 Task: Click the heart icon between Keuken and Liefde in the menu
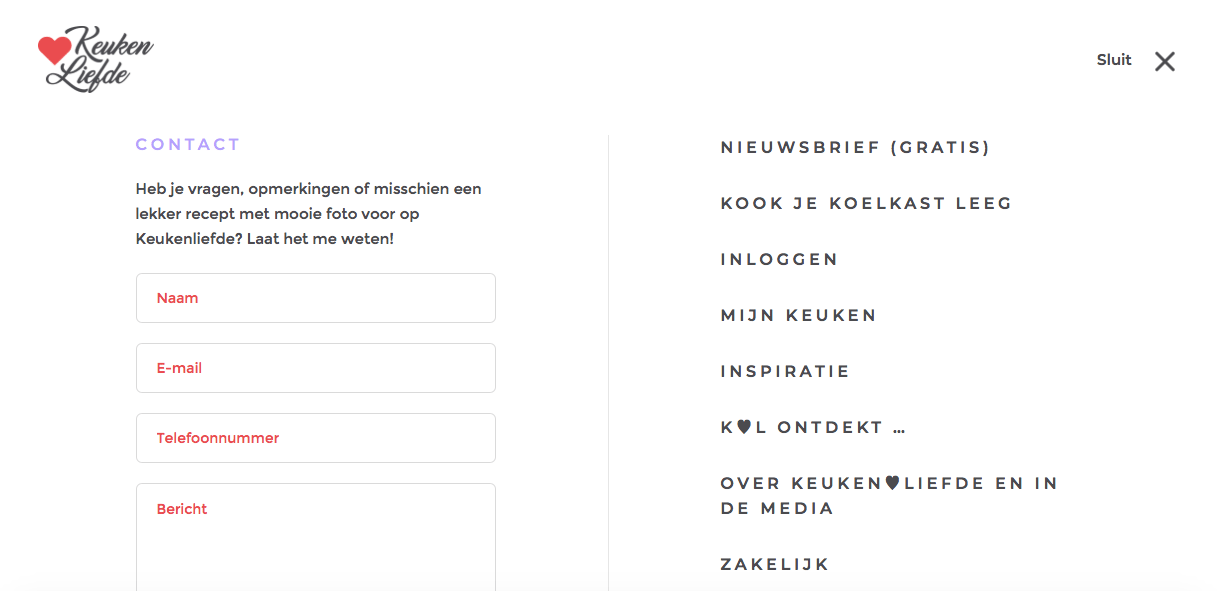pyautogui.click(x=892, y=483)
